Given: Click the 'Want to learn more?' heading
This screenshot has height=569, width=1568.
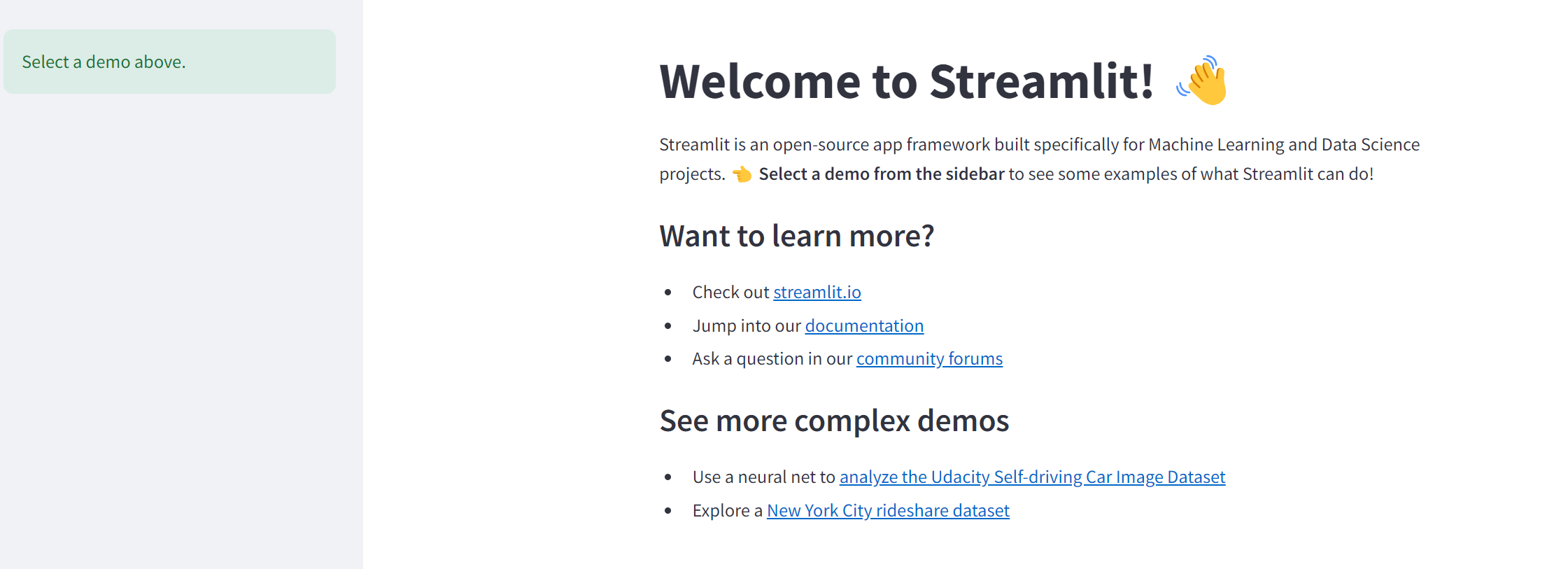Looking at the screenshot, I should tap(797, 236).
